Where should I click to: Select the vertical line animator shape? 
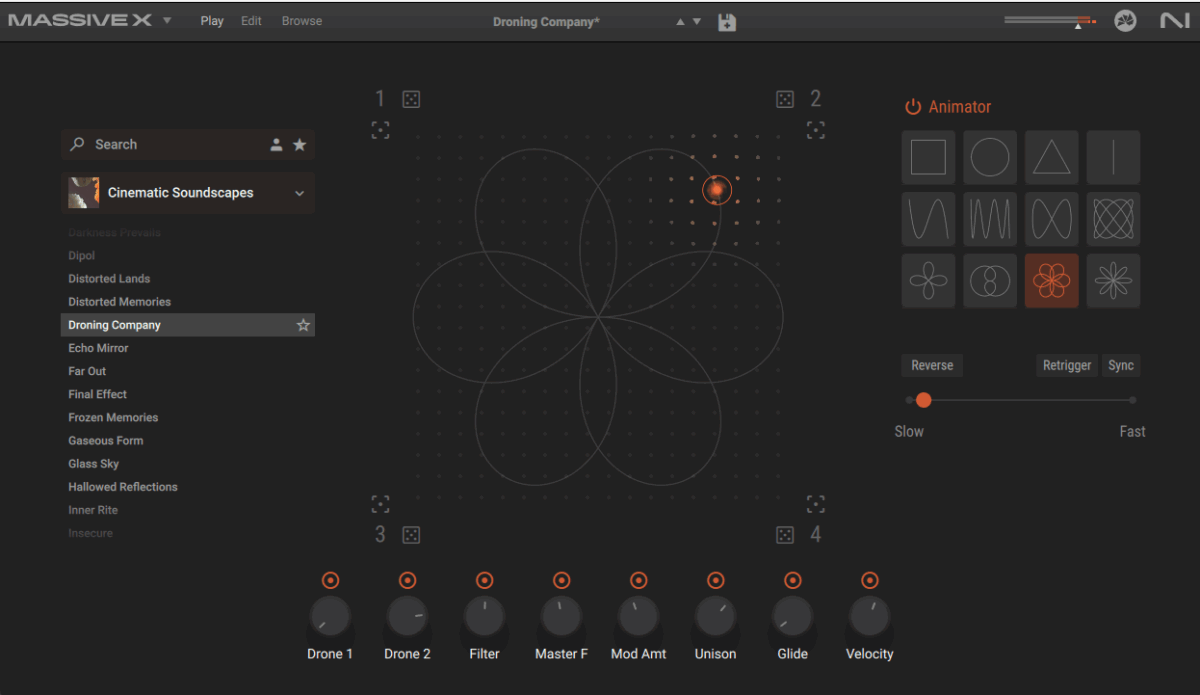1113,157
